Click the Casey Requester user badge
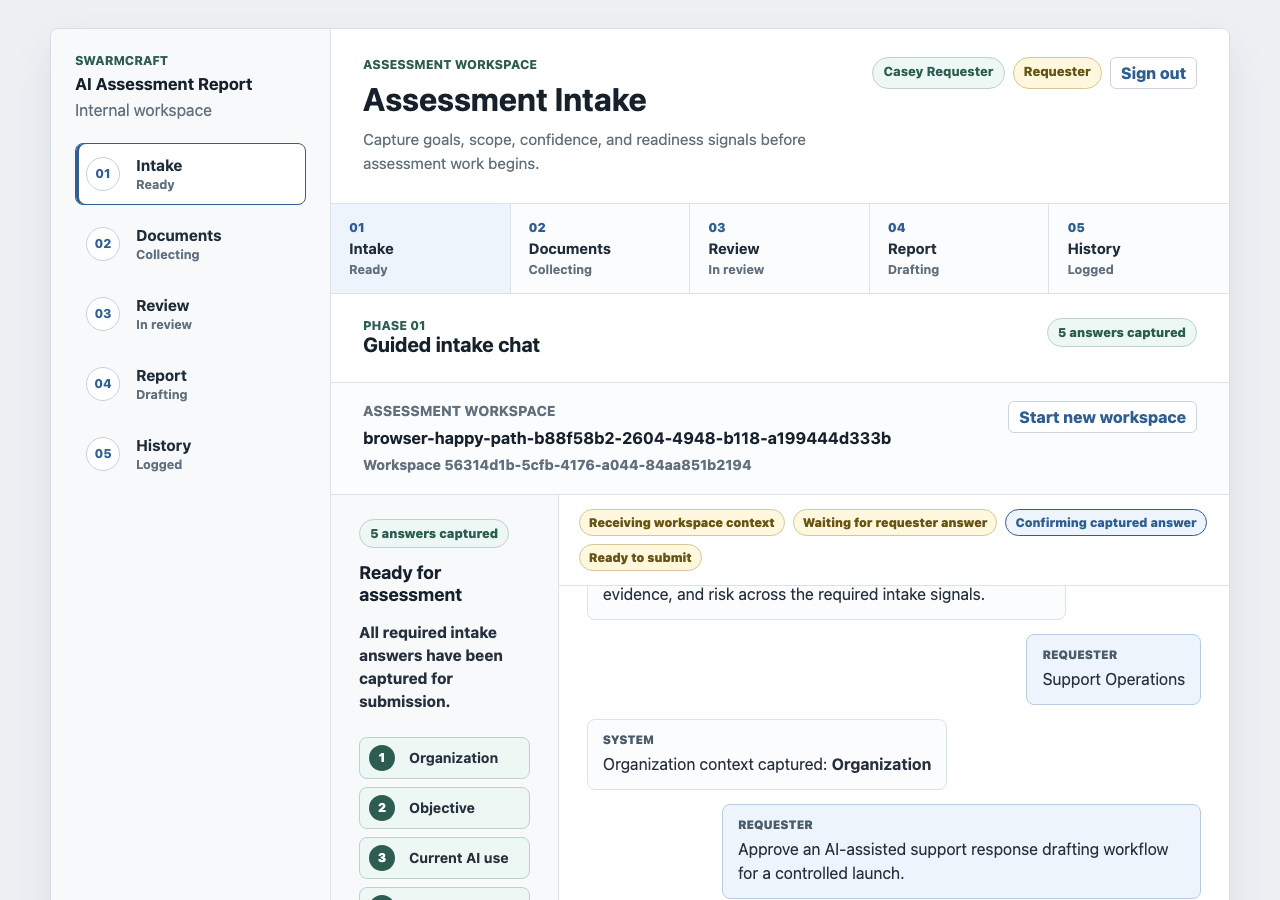This screenshot has height=900, width=1280. (938, 72)
